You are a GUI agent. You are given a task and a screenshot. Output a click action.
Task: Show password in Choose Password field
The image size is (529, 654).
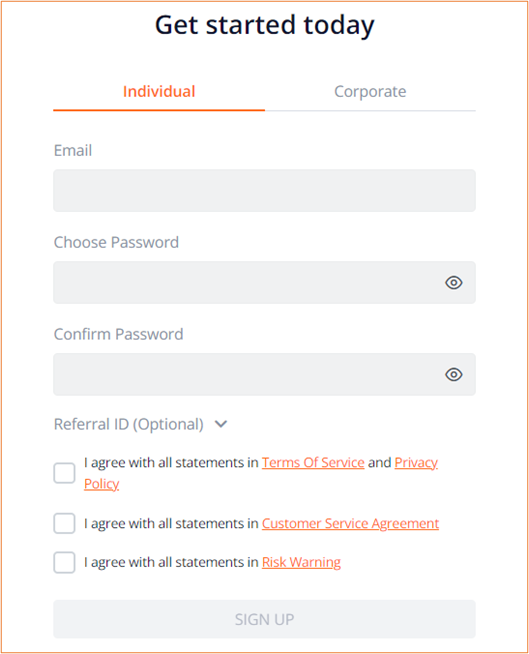[x=453, y=283]
